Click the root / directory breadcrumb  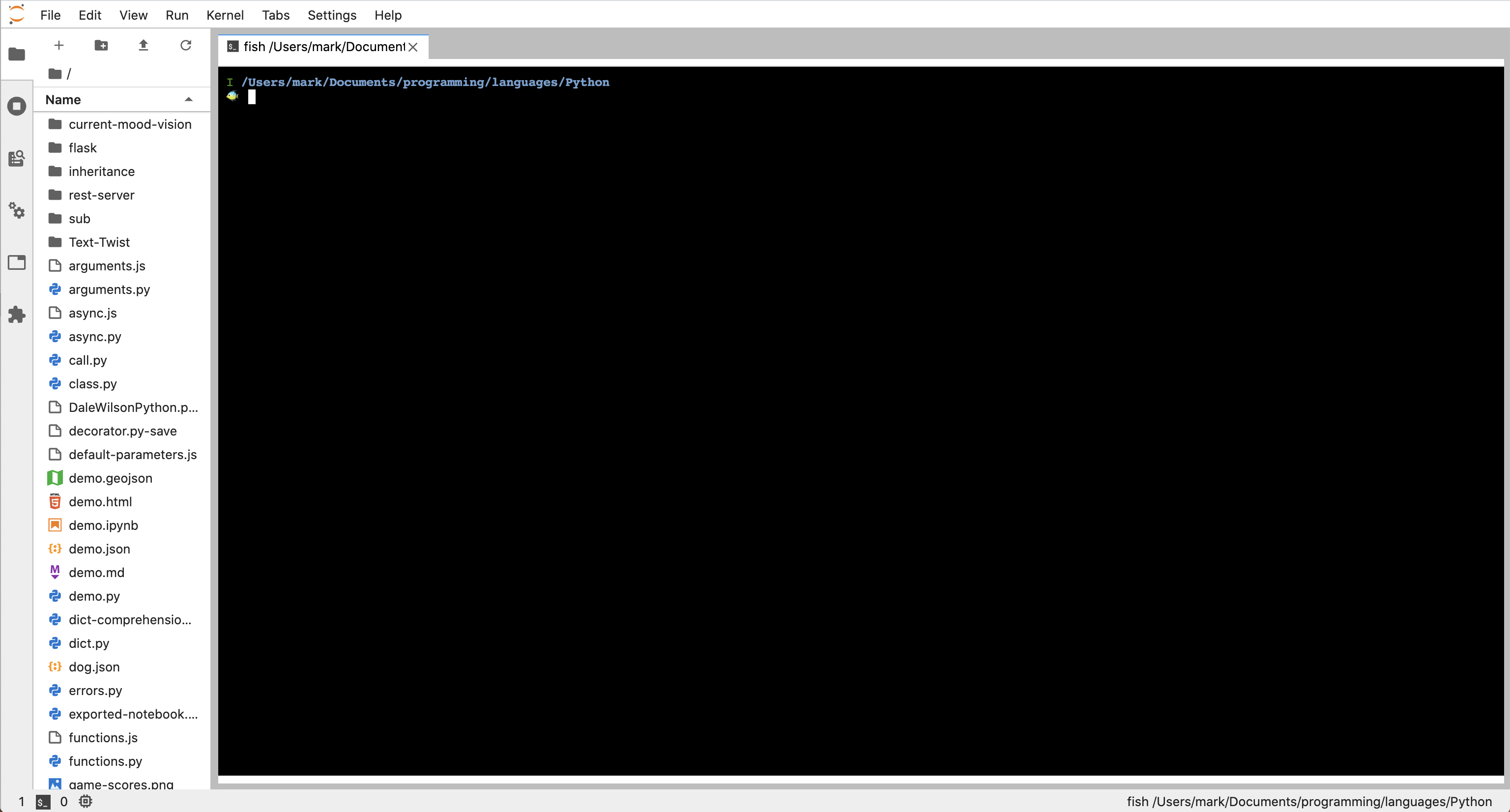pos(69,73)
